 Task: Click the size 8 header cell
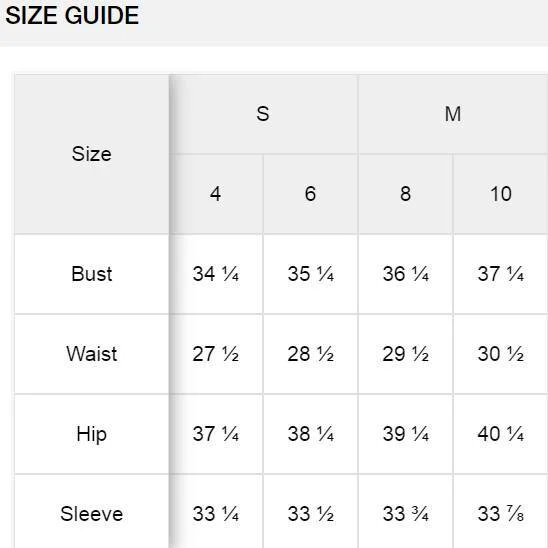(x=405, y=194)
